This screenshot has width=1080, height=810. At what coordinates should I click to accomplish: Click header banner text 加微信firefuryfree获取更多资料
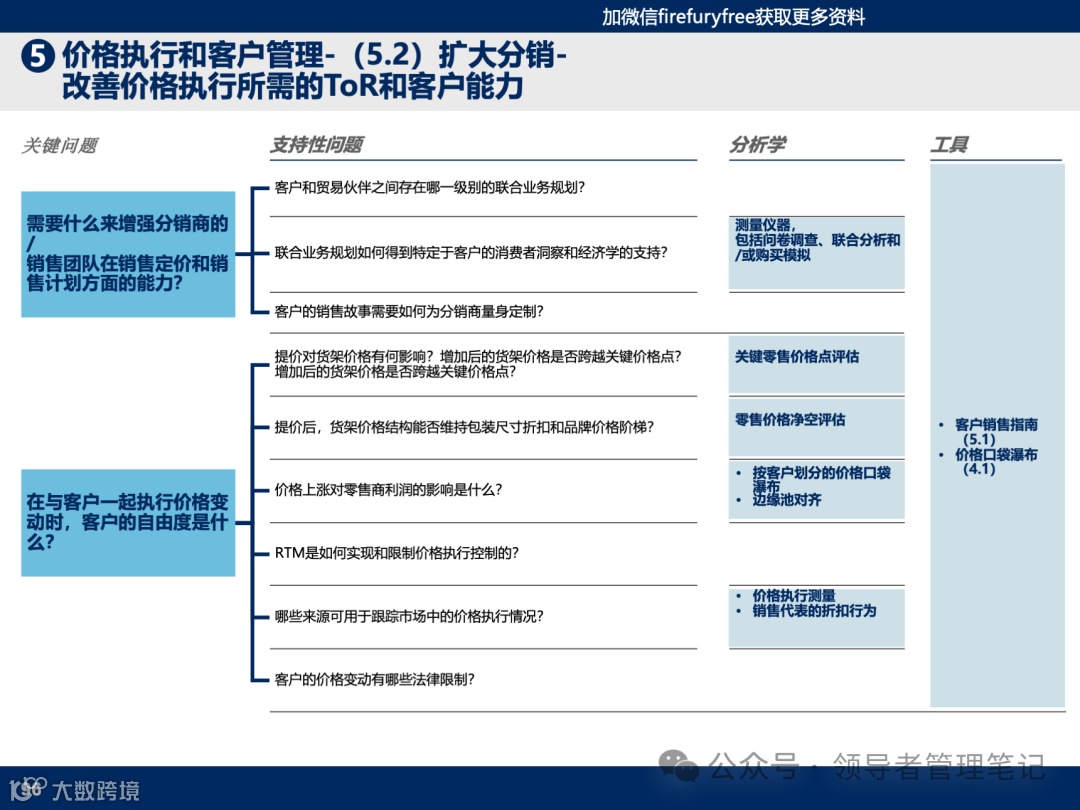[x=734, y=17]
